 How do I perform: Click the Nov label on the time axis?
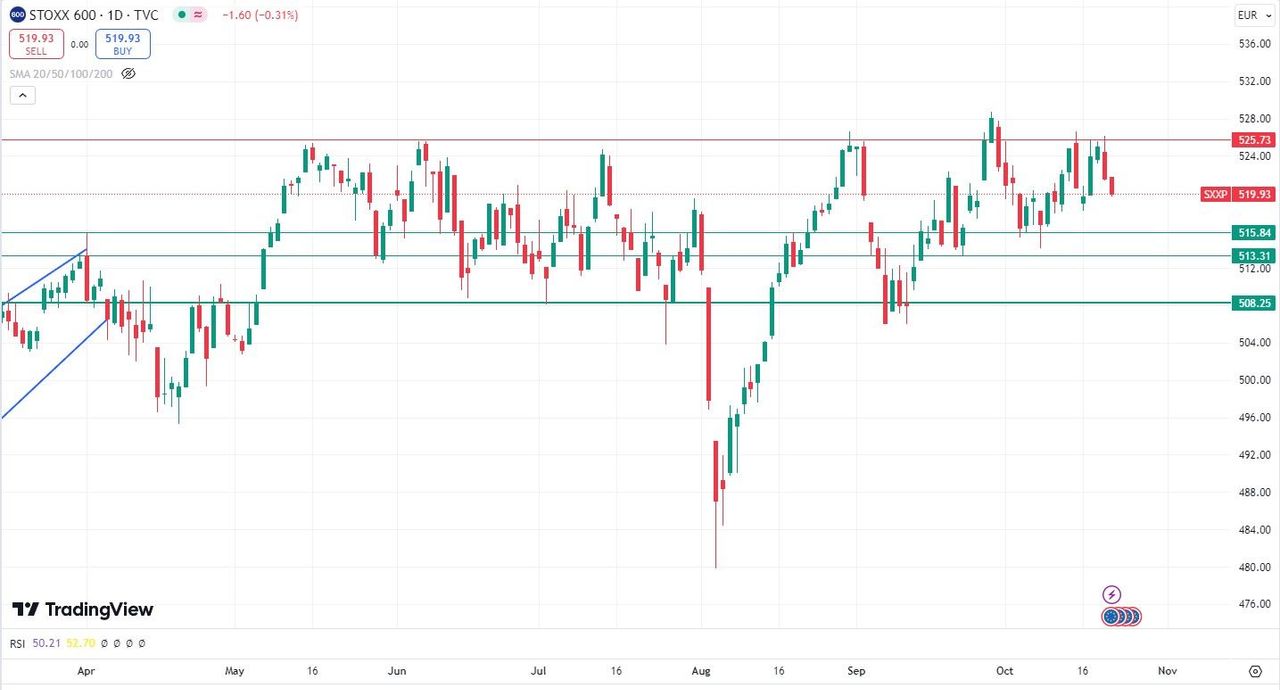[1166, 670]
